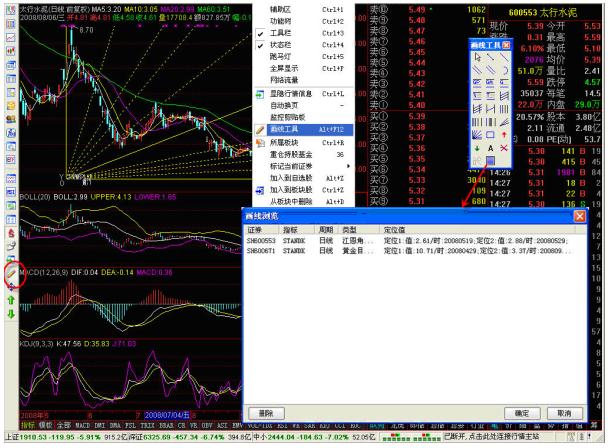613x448 pixels.
Task: Click the candlestick chart icon in left sidebar
Action: [x=11, y=51]
